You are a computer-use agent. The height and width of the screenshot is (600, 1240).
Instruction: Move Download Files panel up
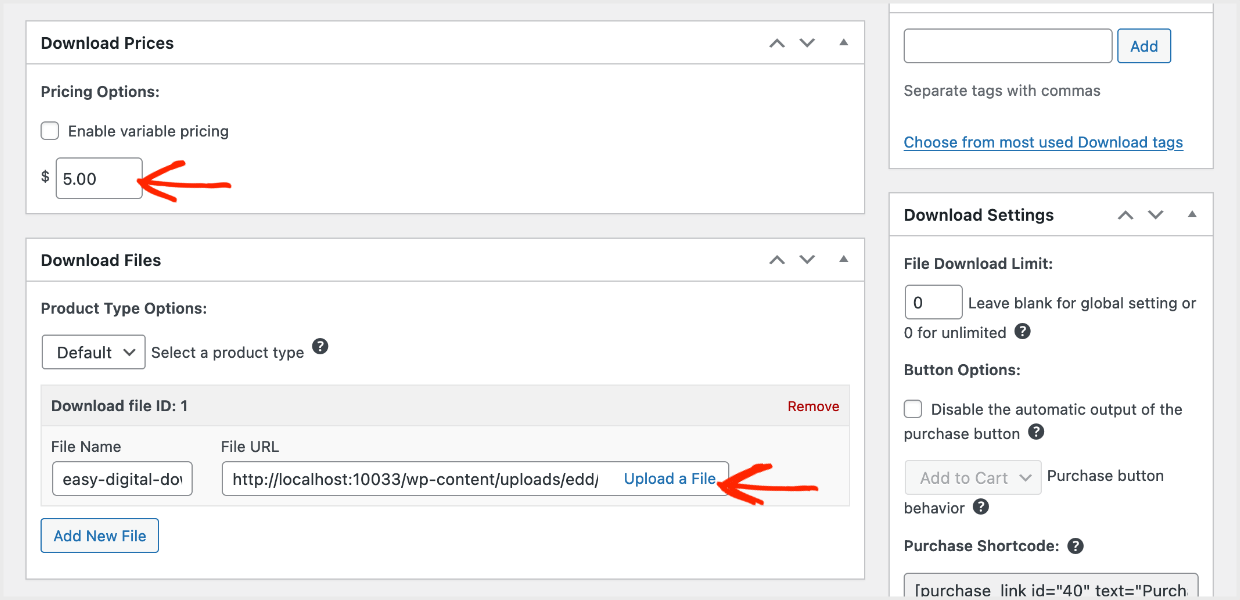[777, 260]
